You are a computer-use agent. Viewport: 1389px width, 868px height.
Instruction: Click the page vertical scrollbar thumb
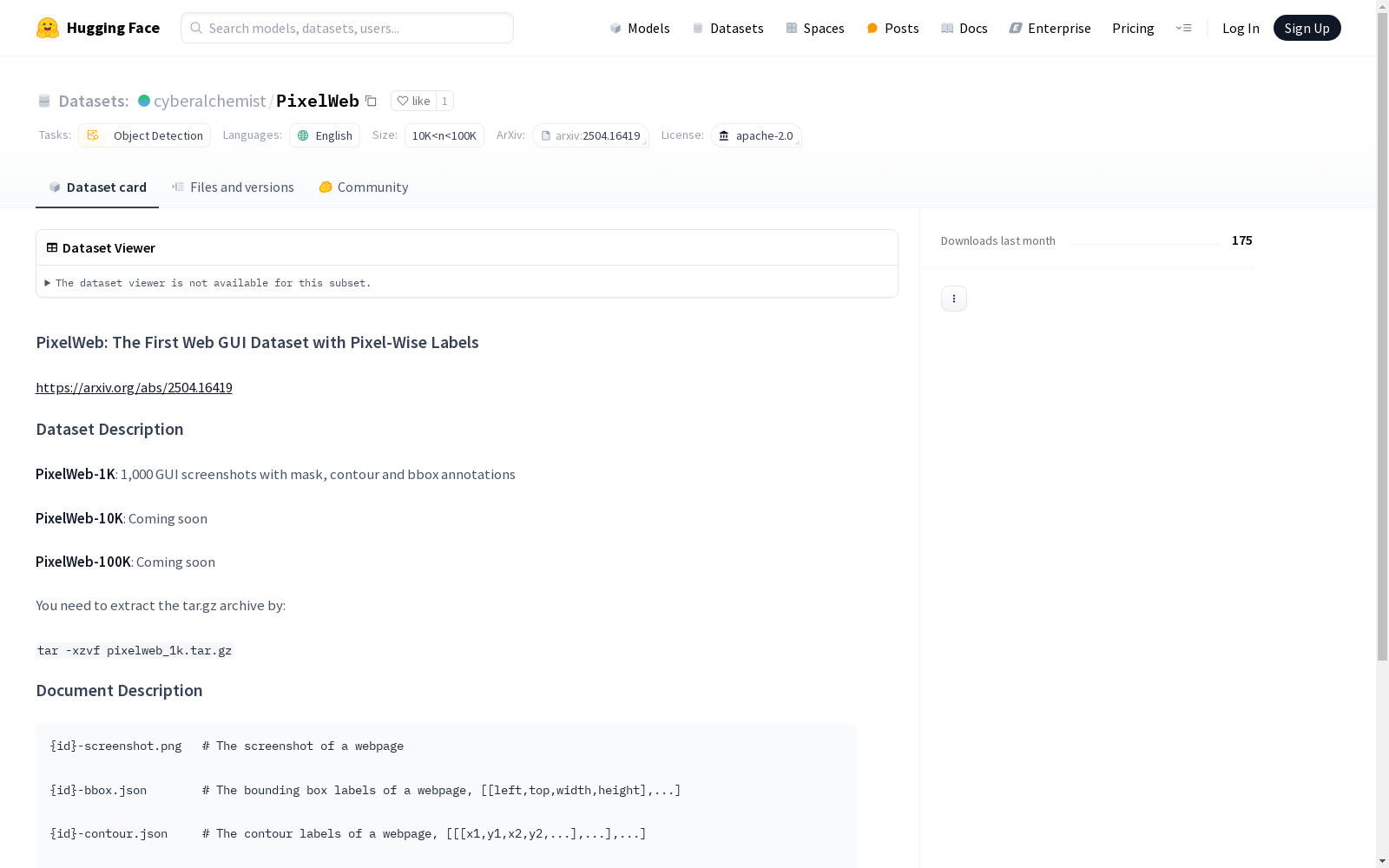coord(1383,338)
